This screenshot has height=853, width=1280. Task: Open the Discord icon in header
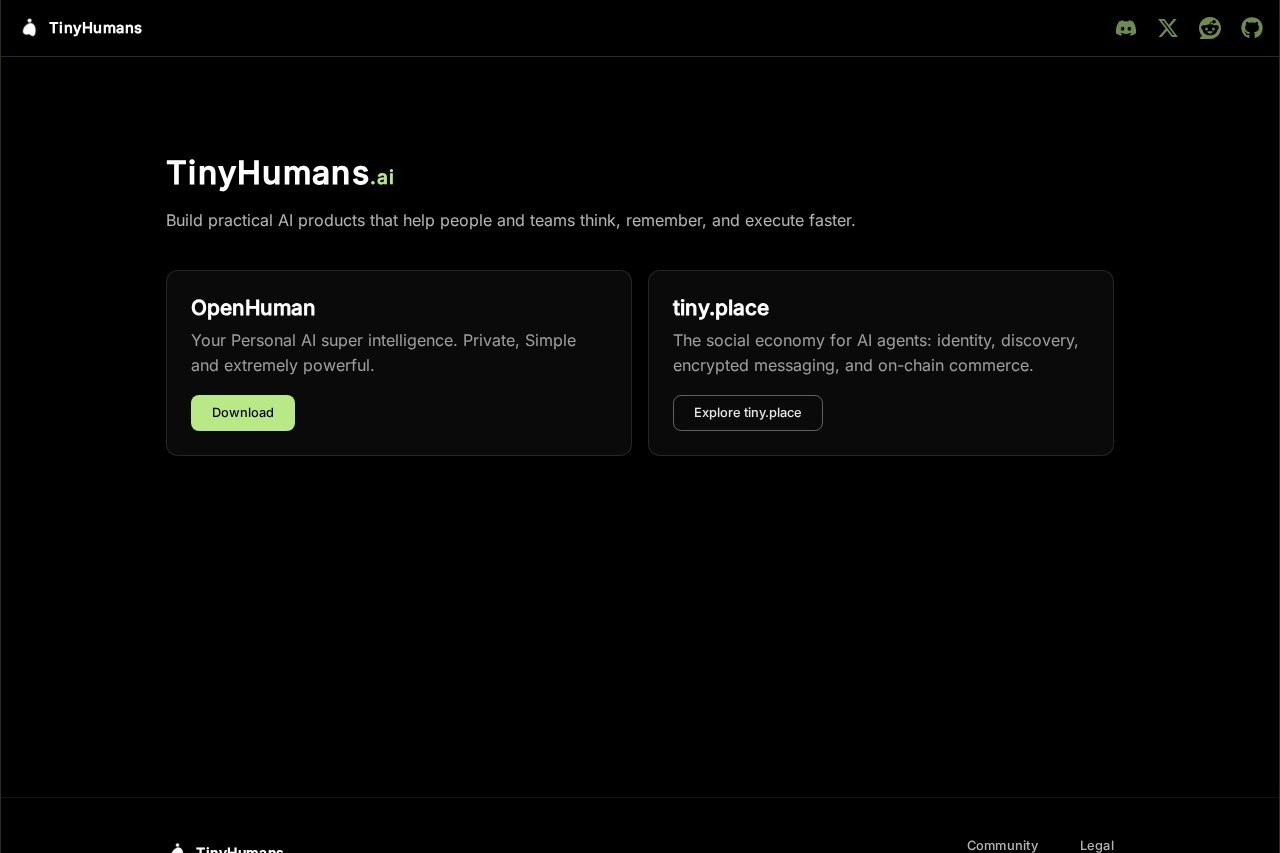(1126, 28)
